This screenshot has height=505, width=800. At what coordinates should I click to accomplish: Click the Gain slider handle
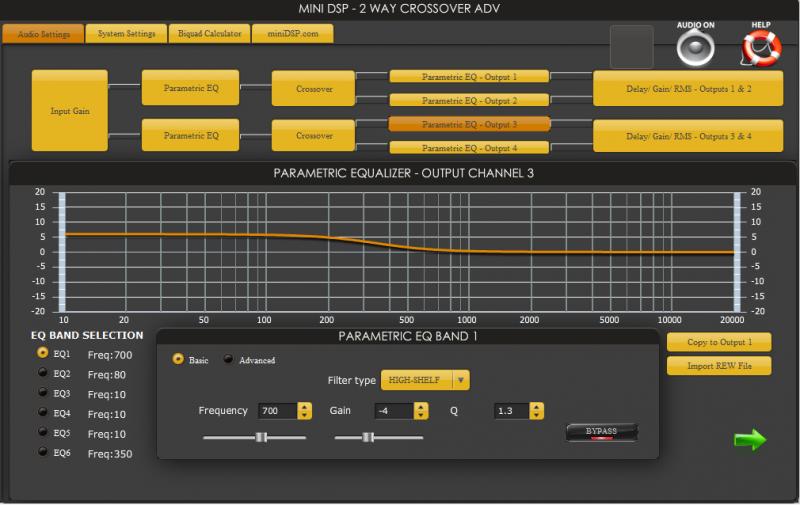pos(368,437)
